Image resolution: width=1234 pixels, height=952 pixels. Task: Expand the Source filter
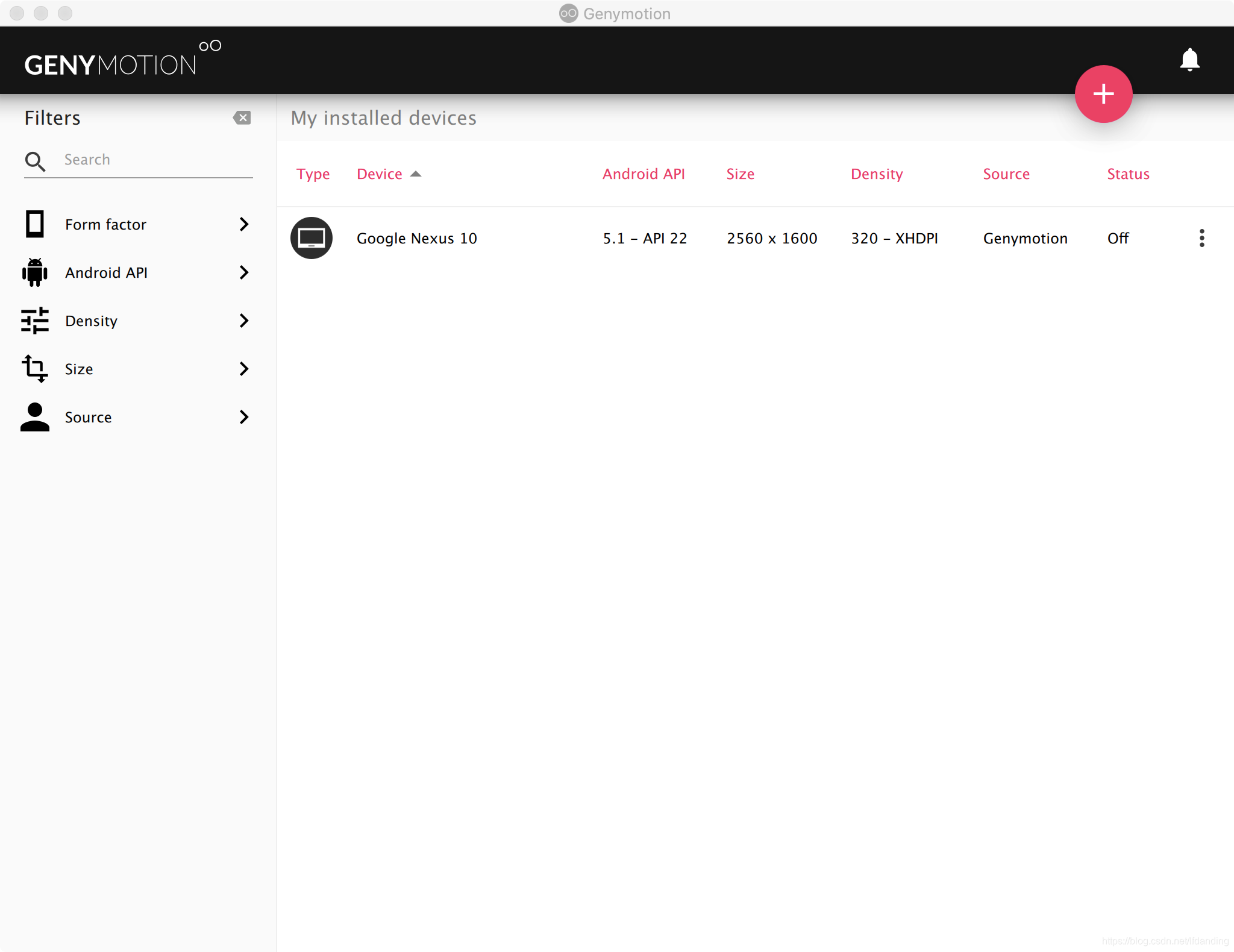(x=243, y=417)
